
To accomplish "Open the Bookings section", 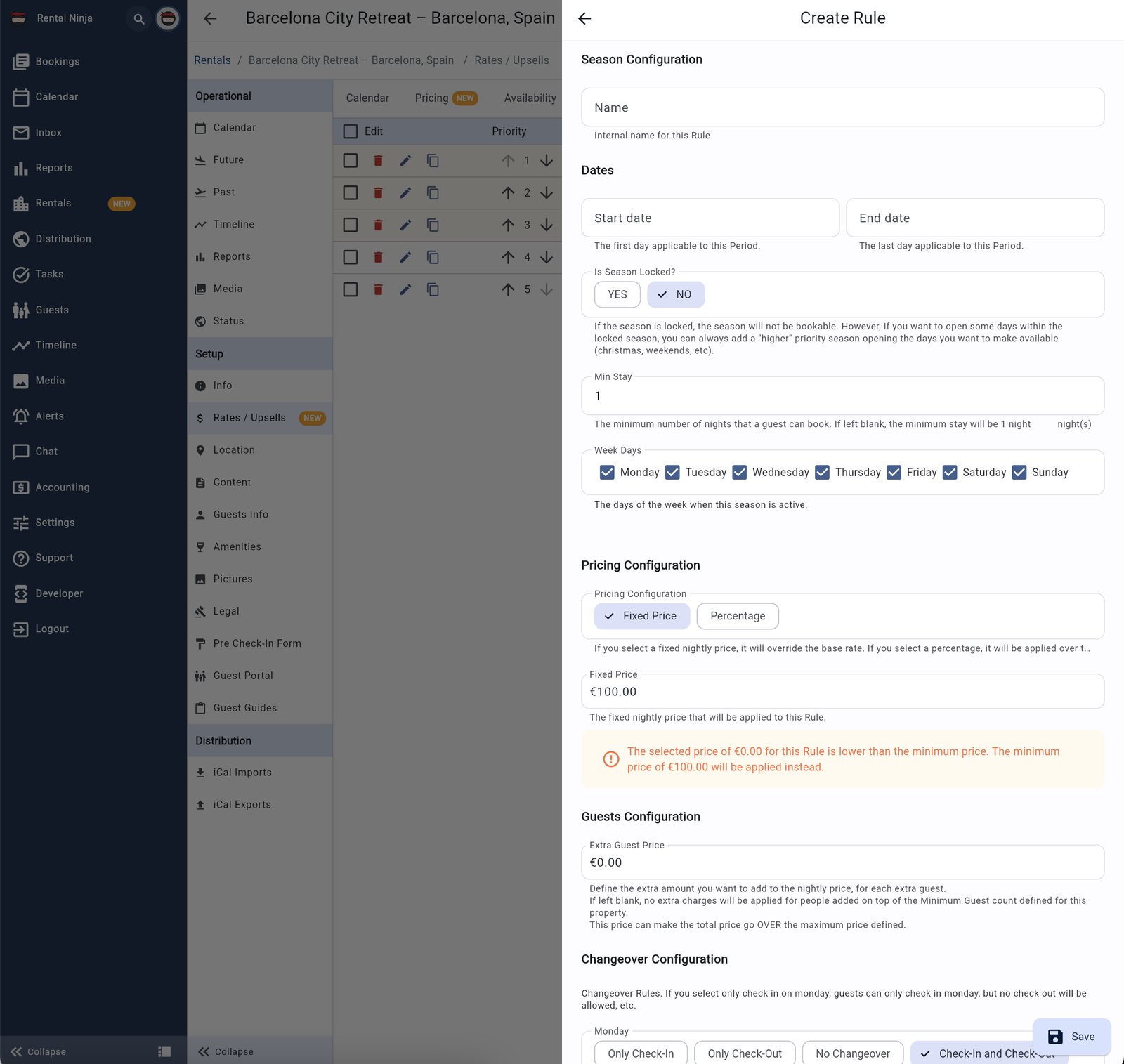I will [58, 61].
